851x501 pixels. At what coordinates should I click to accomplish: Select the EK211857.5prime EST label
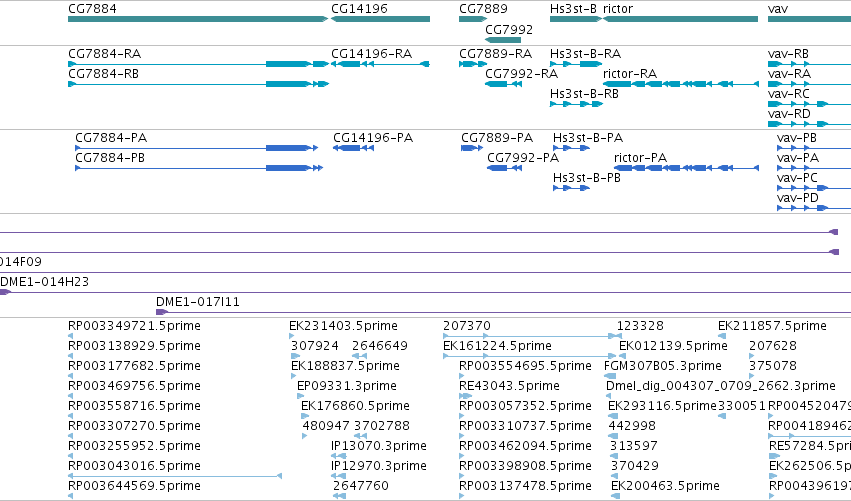(x=773, y=326)
